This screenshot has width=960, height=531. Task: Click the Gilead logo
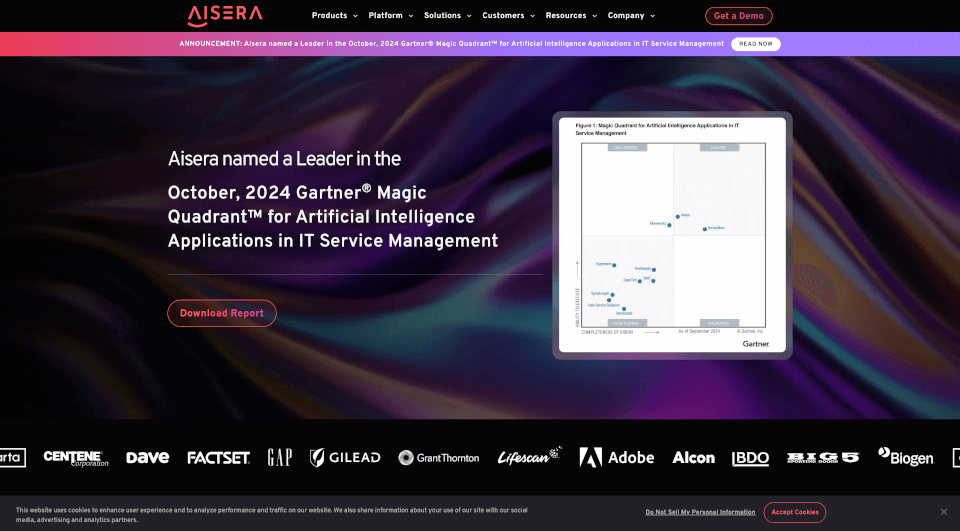345,457
